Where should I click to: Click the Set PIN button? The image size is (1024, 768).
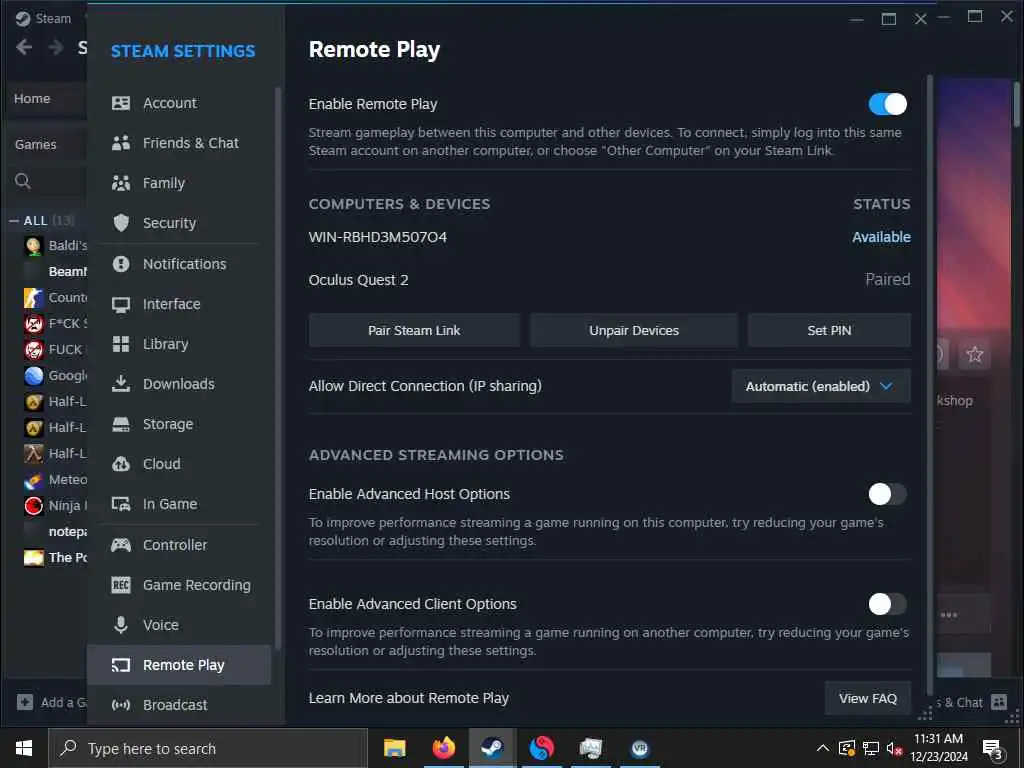(x=829, y=330)
